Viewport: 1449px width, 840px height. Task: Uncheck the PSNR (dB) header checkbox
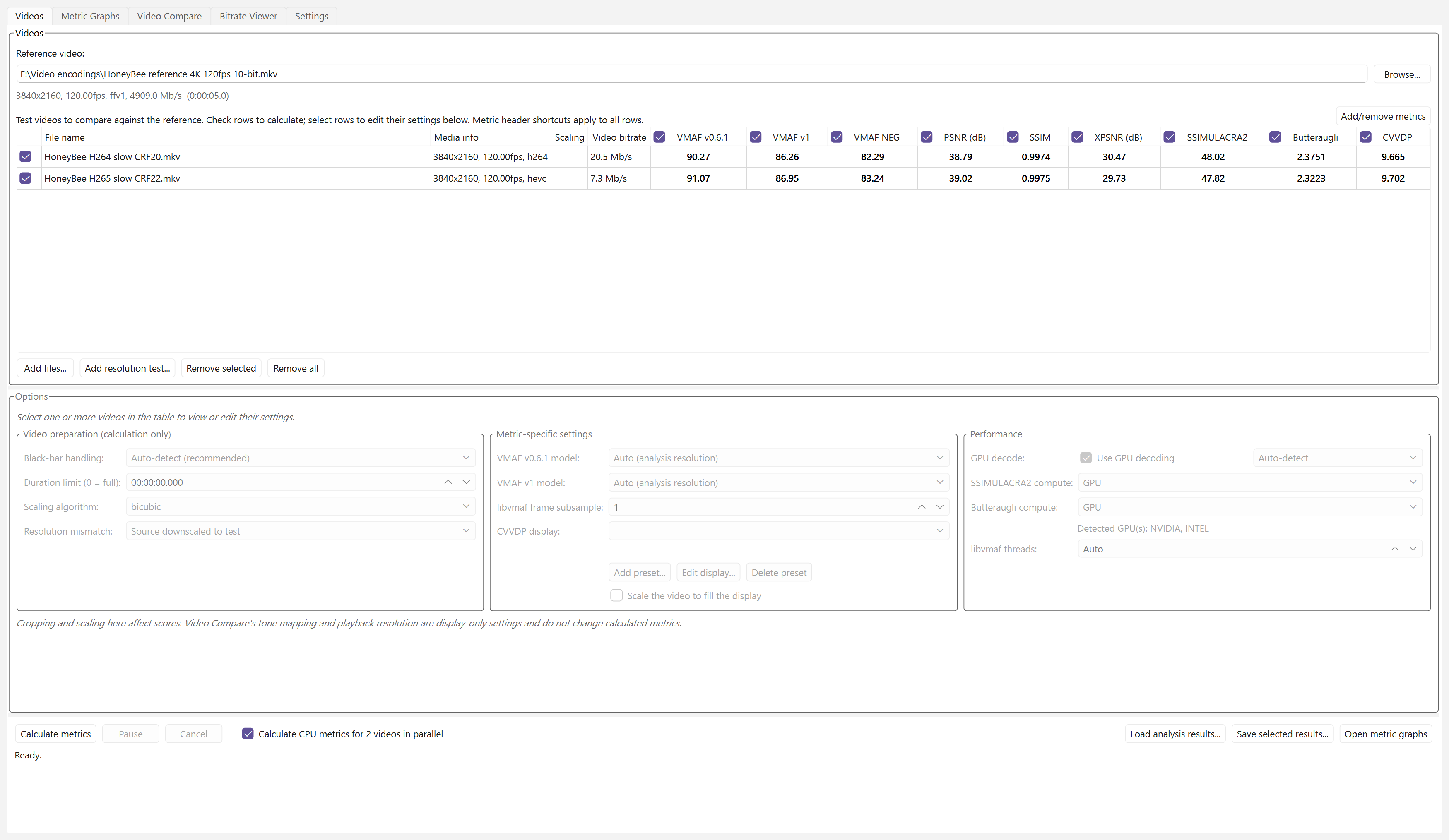coord(927,137)
